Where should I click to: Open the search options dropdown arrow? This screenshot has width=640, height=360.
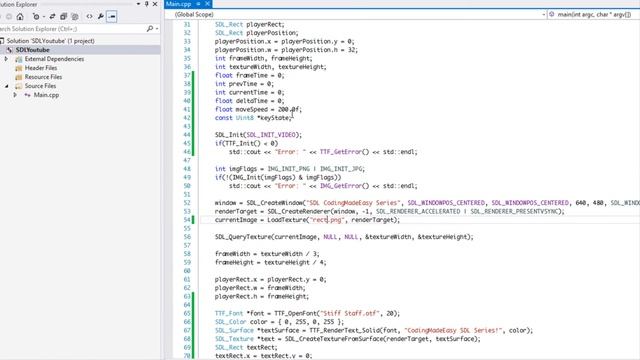coord(157,29)
